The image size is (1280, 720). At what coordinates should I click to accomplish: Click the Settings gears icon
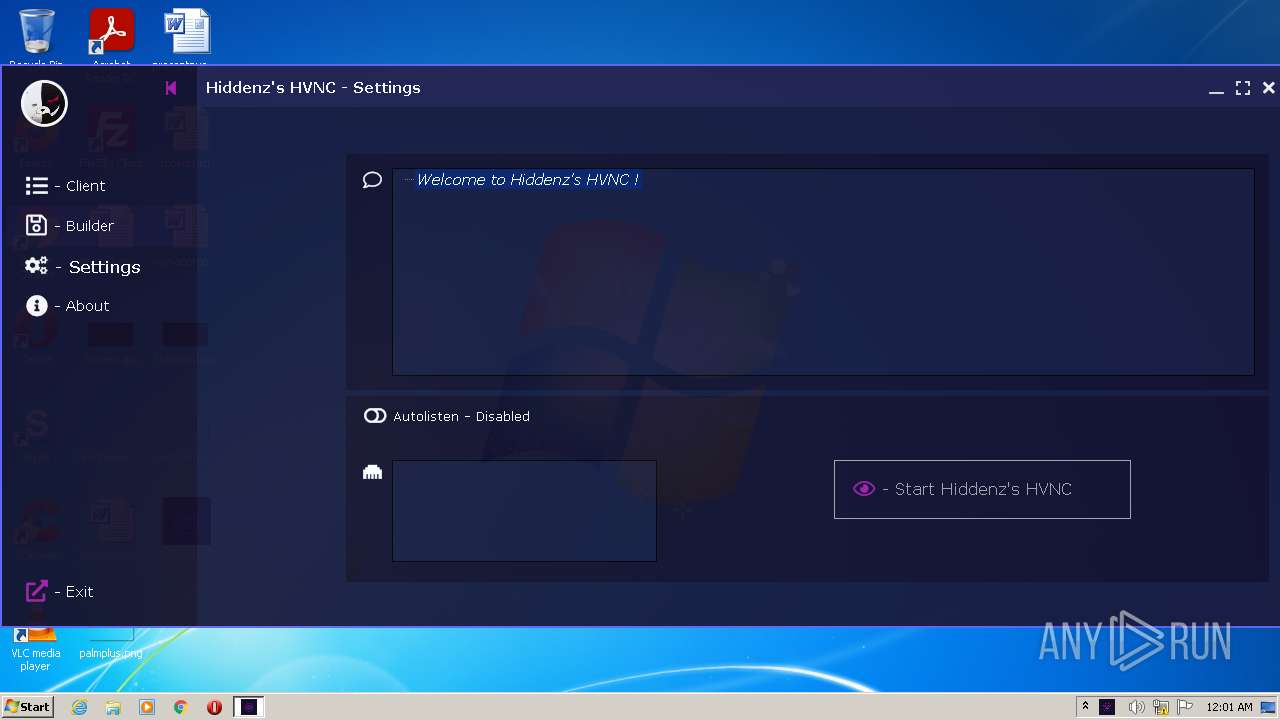pos(36,266)
